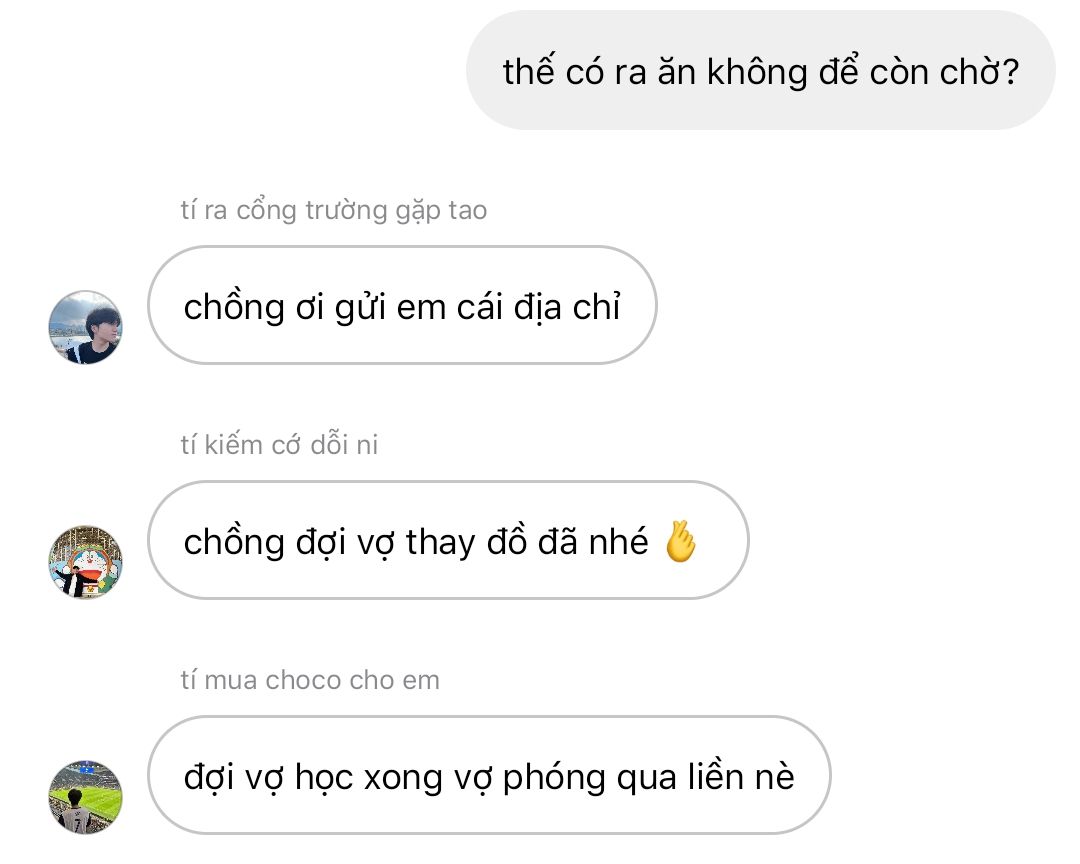Click the word 'không' in the outgoing message

pyautogui.click(x=757, y=72)
